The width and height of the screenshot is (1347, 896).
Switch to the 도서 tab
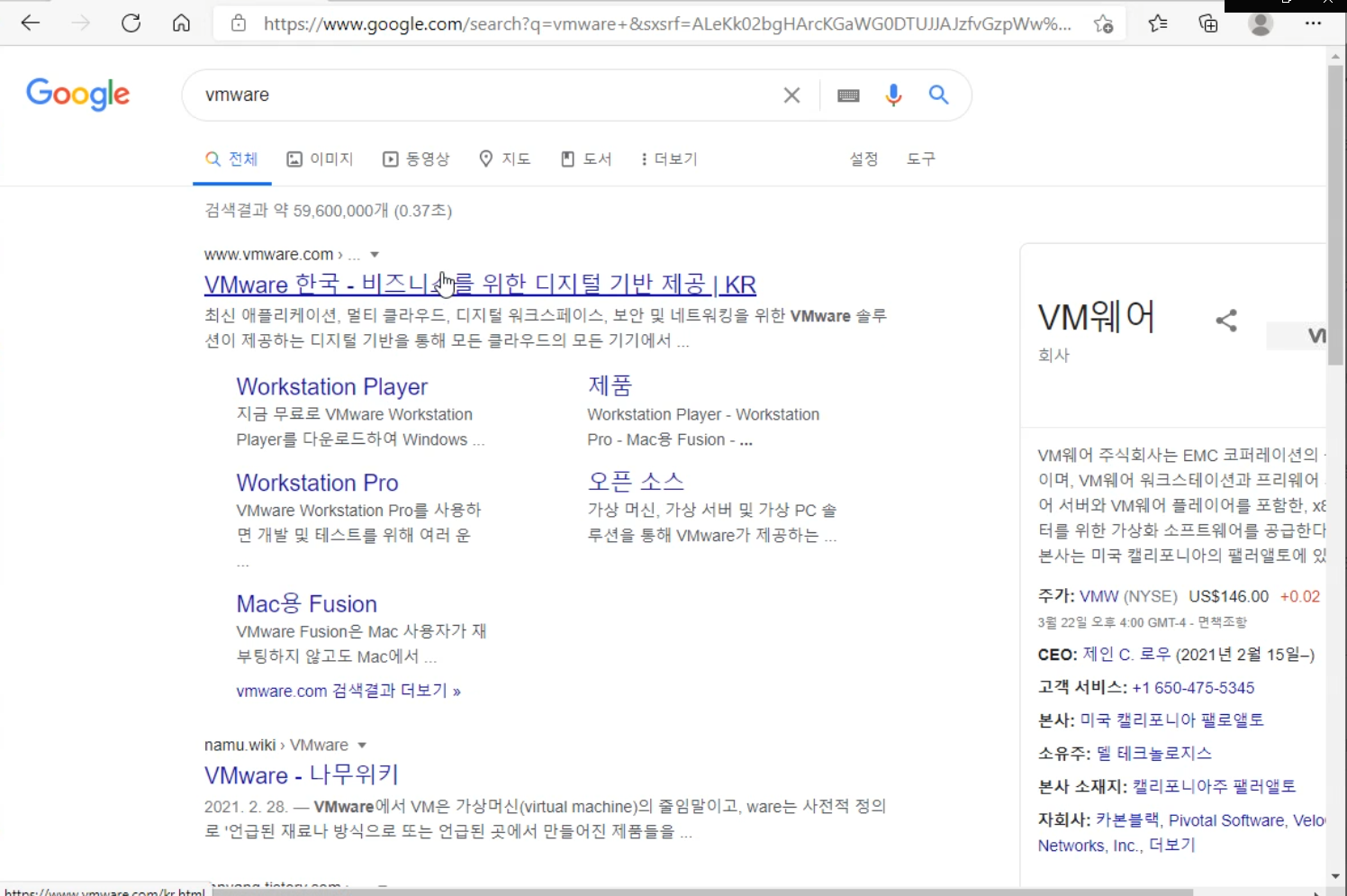tap(586, 159)
